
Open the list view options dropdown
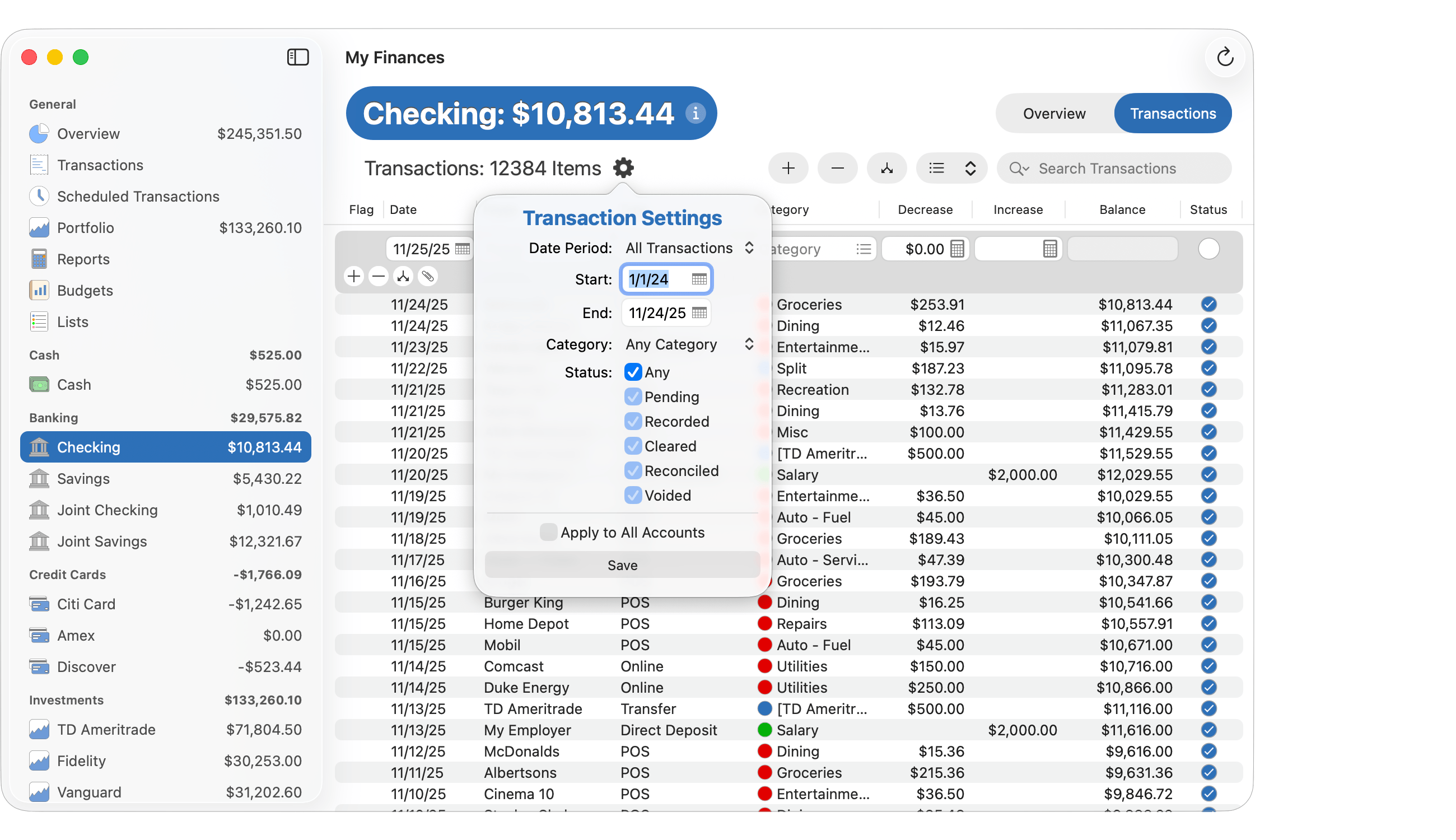[x=951, y=169]
